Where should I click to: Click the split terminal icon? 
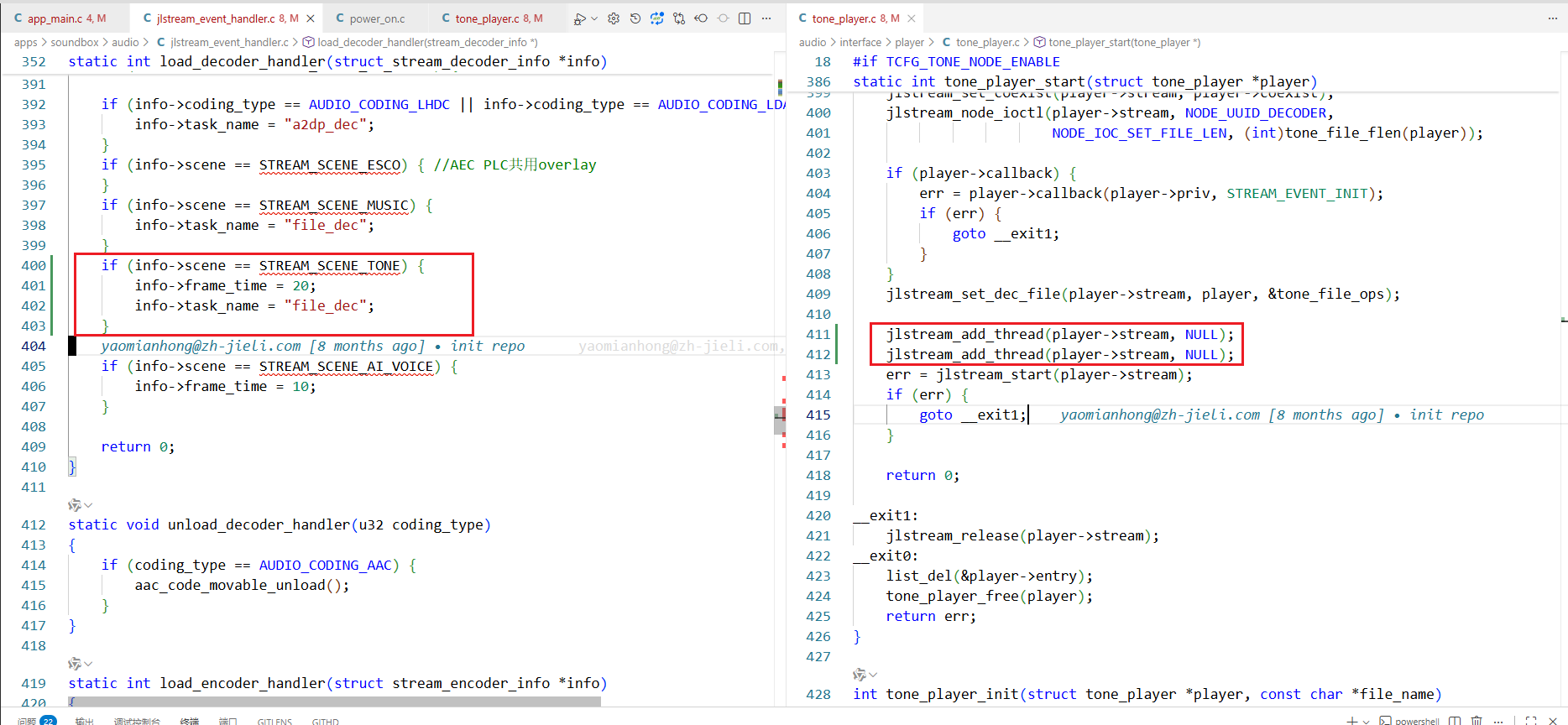[x=1455, y=720]
